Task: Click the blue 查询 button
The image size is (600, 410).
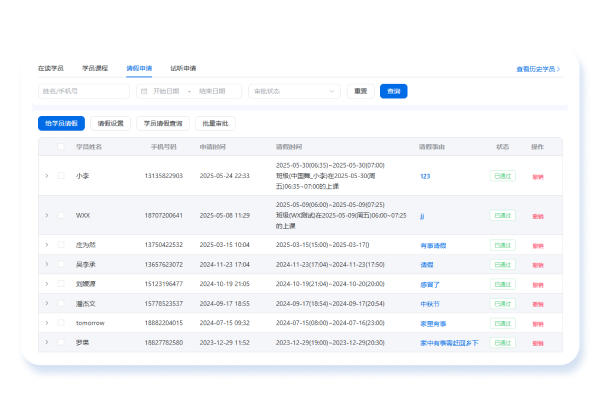Action: [393, 91]
